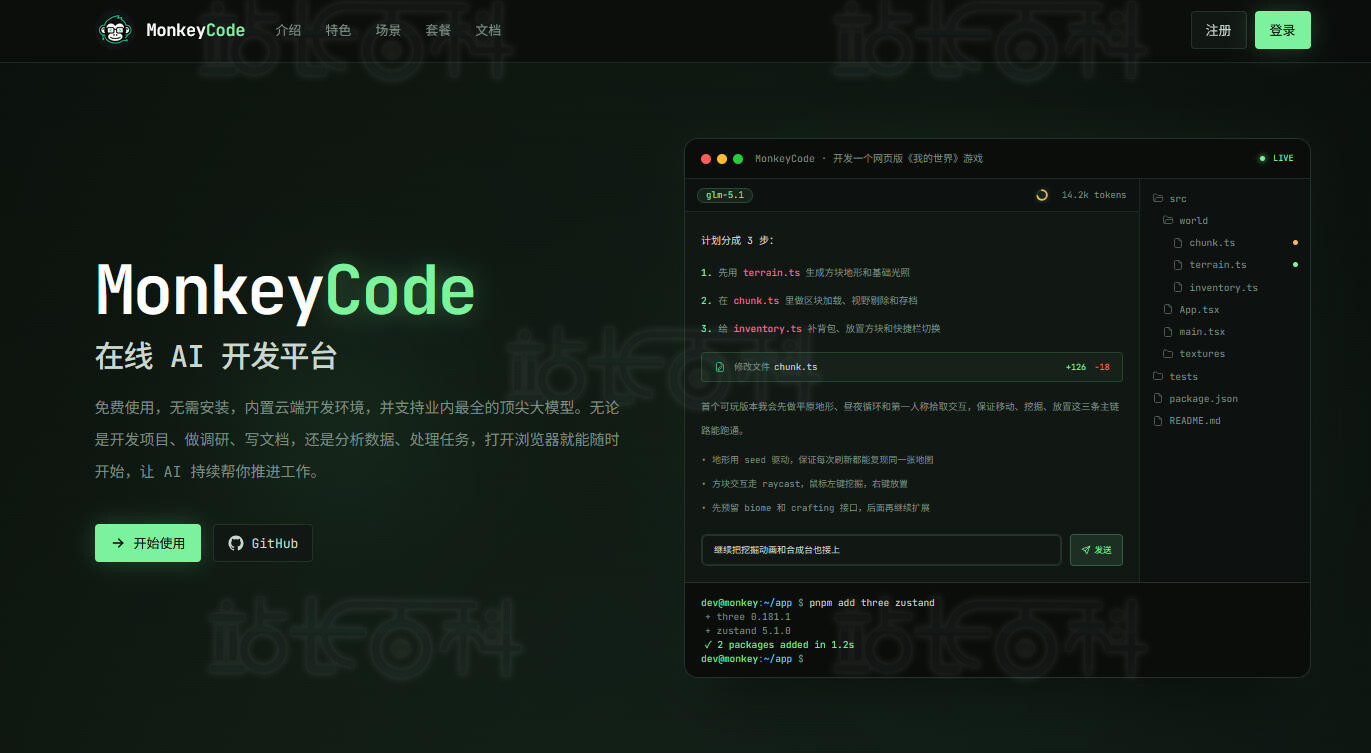Open the 套餐 navigation item

(x=438, y=30)
